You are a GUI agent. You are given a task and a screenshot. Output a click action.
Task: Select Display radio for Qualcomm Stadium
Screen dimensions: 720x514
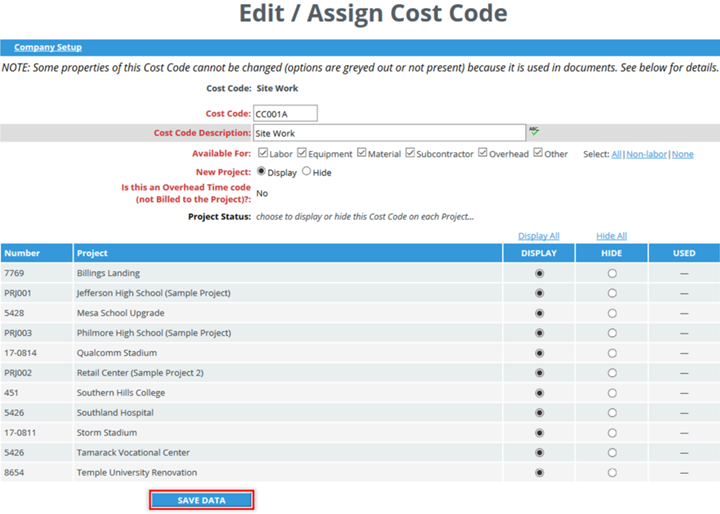point(539,353)
